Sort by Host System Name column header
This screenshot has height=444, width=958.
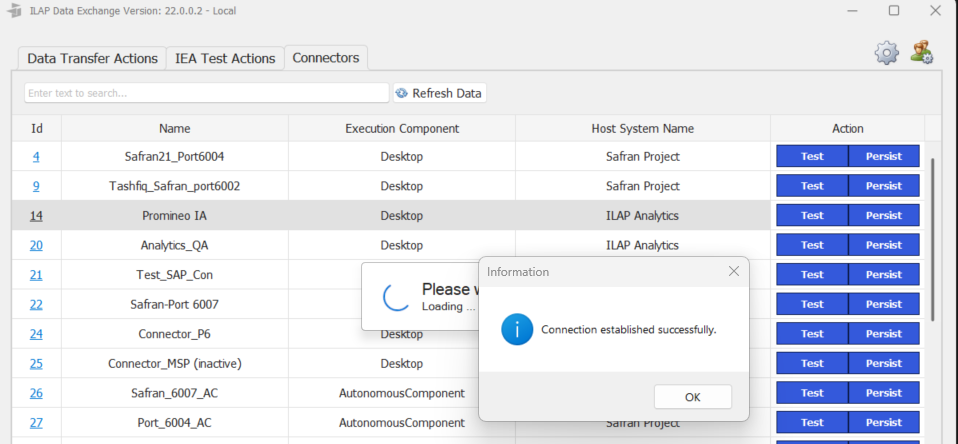(x=642, y=128)
